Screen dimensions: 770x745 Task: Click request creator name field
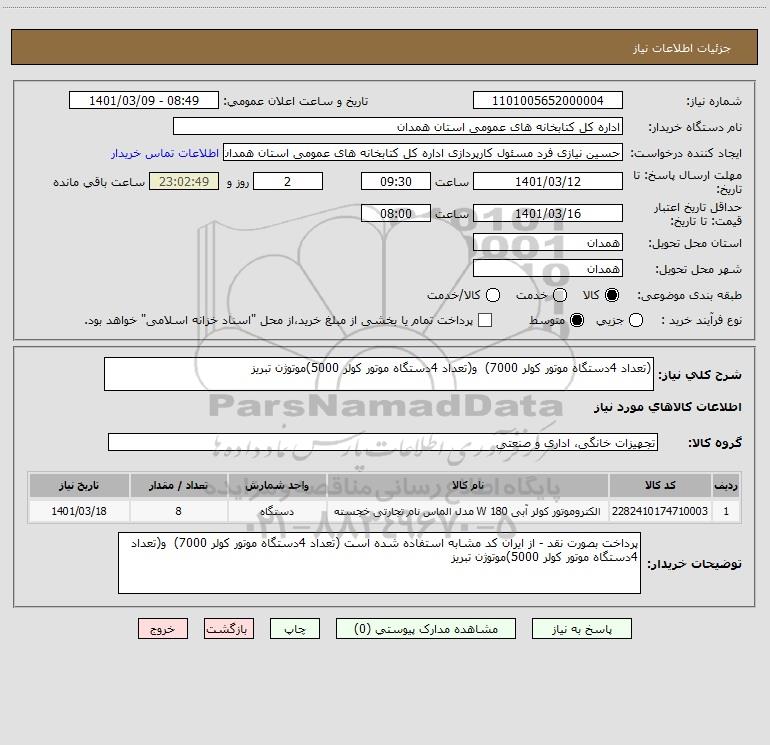(423, 153)
